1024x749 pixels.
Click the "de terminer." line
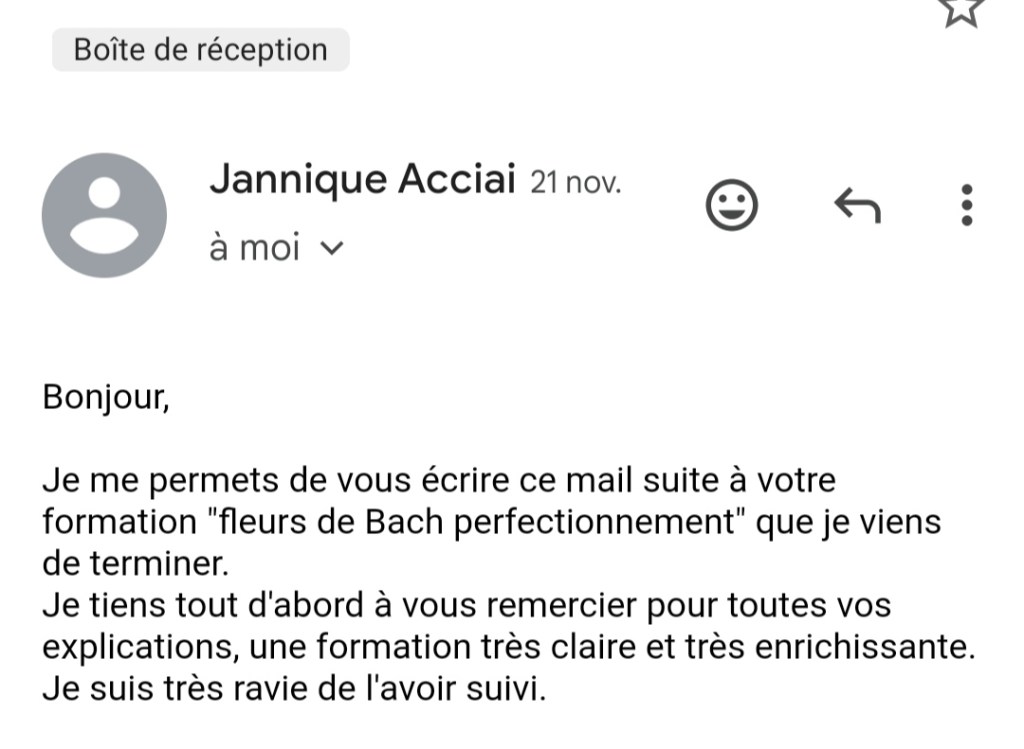(x=136, y=564)
